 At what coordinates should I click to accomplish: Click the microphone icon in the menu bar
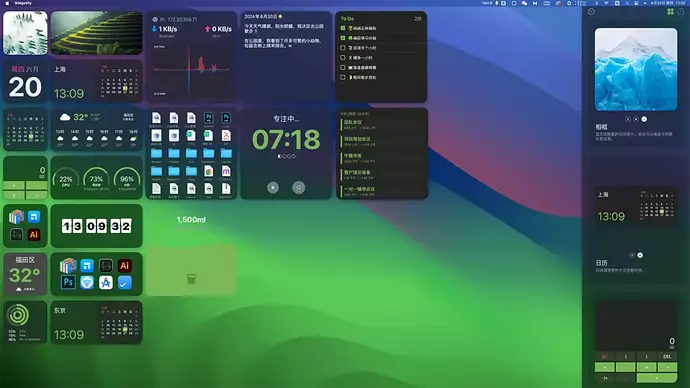[x=497, y=3]
